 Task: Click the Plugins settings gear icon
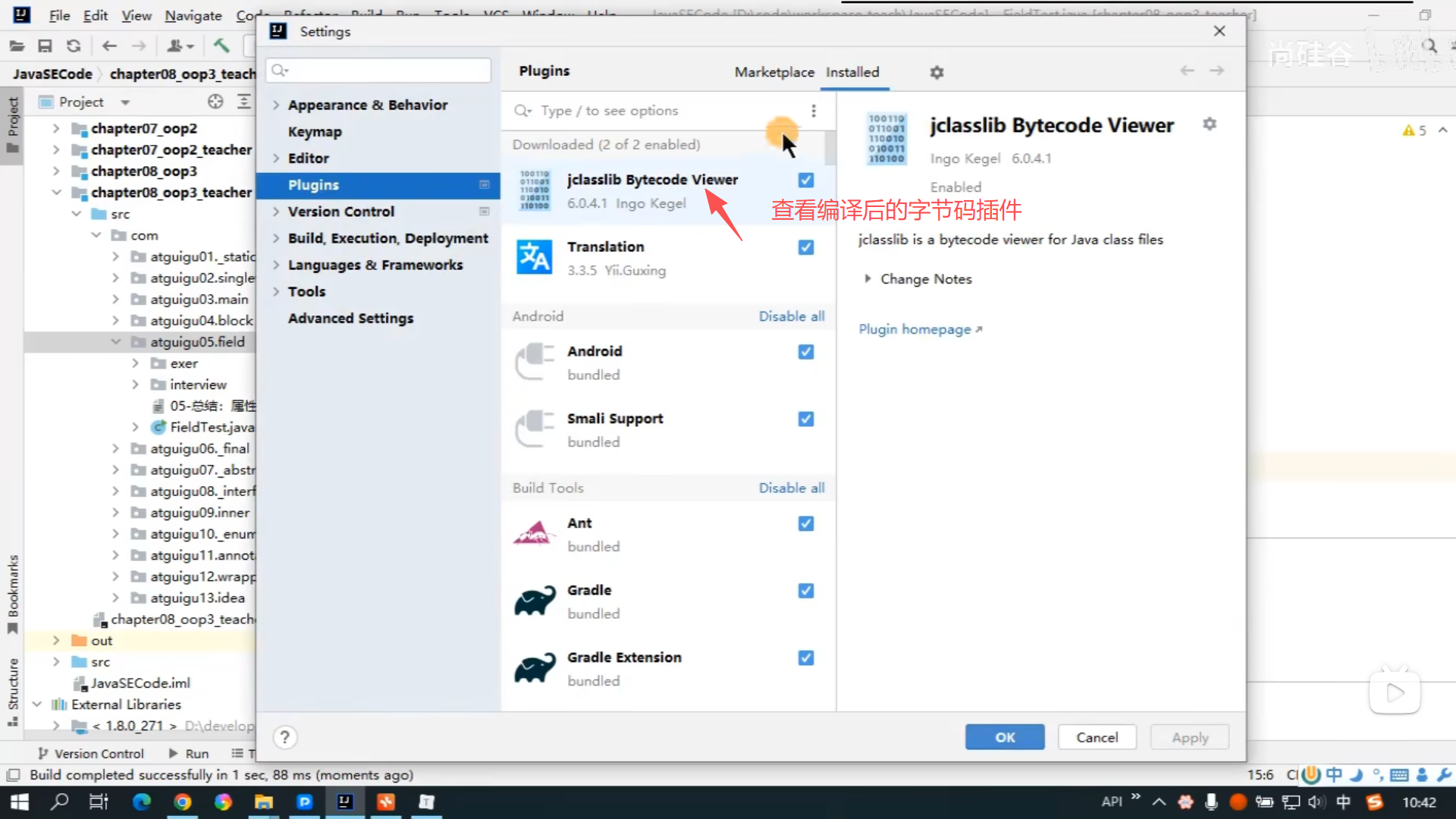[937, 72]
